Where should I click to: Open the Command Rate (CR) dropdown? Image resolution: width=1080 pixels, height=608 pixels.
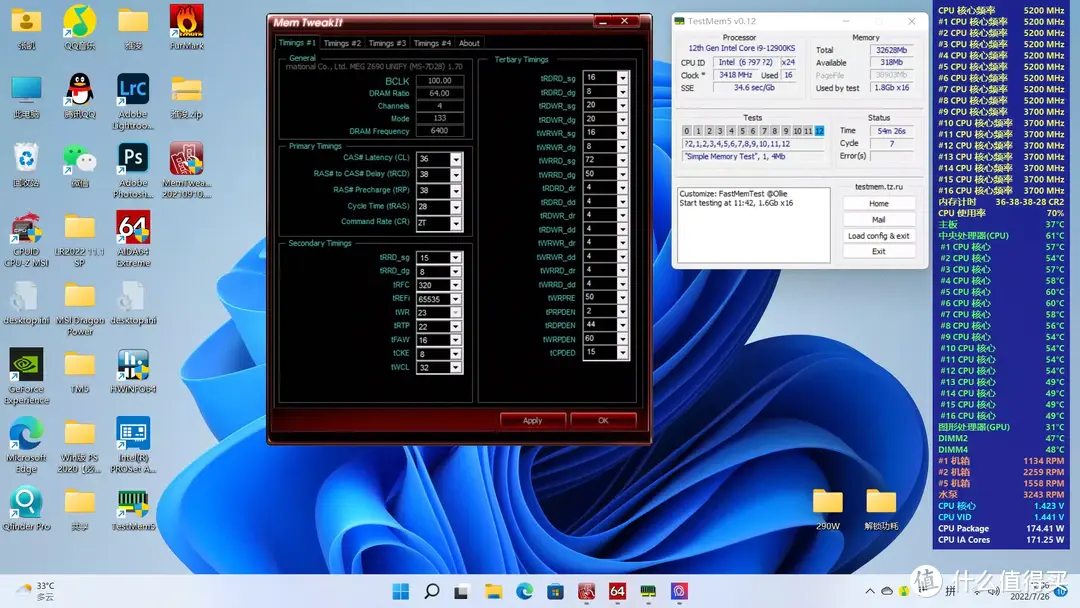tap(455, 222)
